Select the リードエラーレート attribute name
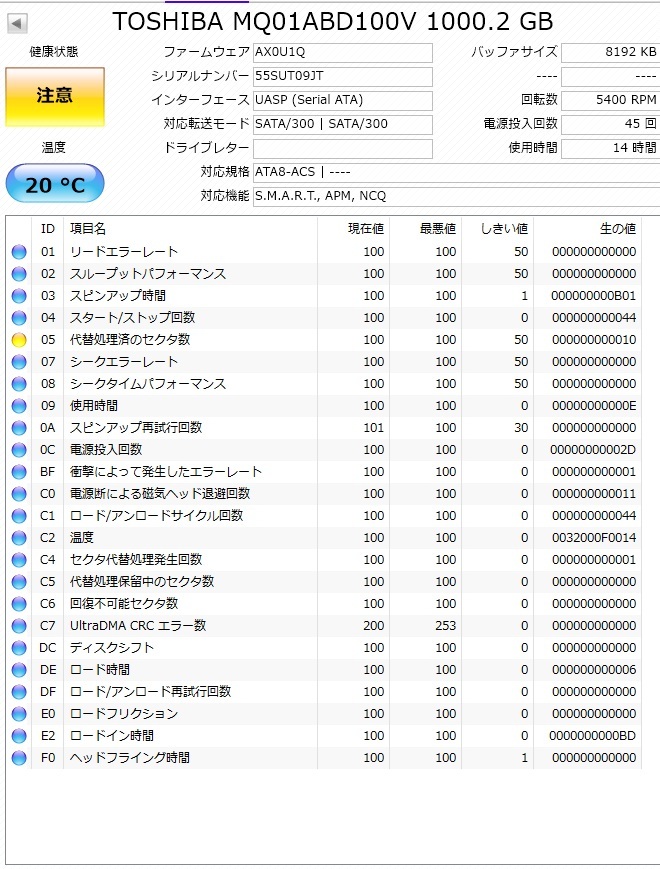660x869 pixels. tap(124, 252)
